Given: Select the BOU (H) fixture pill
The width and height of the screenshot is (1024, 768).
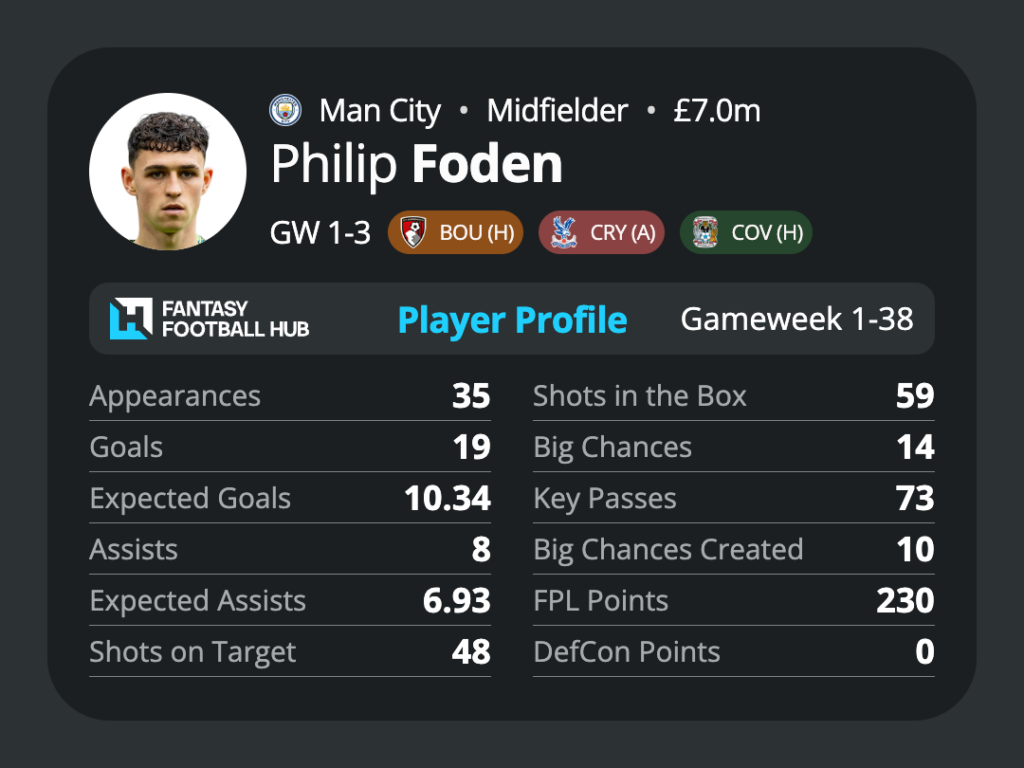Looking at the screenshot, I should (x=455, y=232).
